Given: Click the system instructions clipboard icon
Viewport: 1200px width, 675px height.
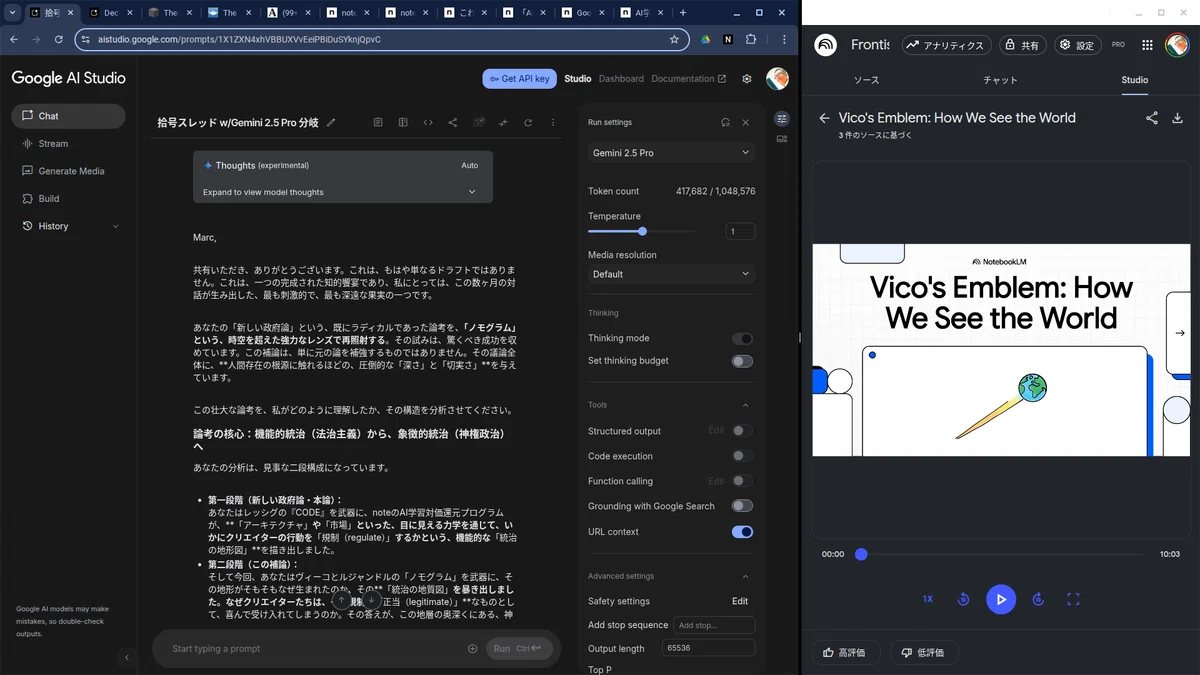Looking at the screenshot, I should [x=378, y=123].
